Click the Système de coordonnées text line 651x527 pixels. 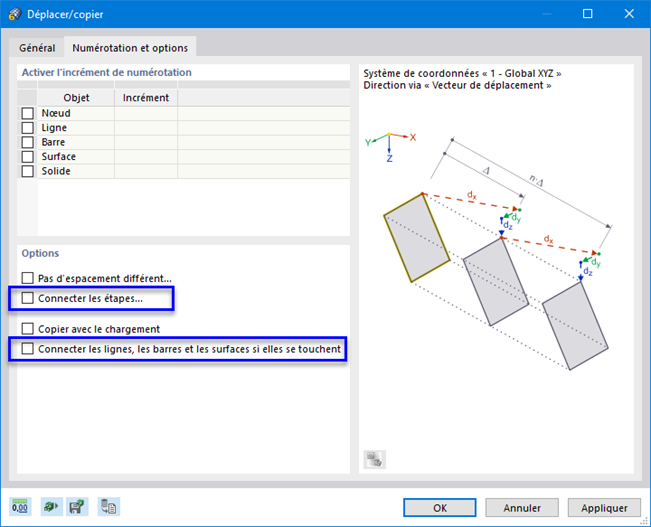click(x=462, y=74)
